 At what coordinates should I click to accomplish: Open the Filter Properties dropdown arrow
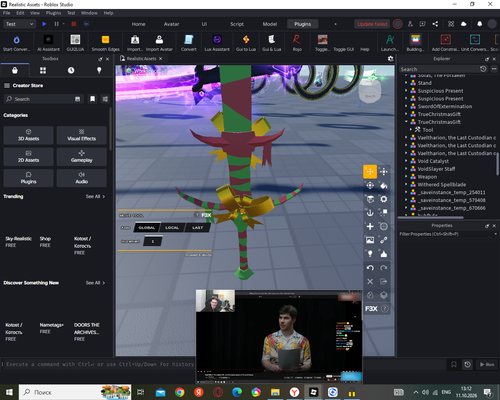coord(495,234)
